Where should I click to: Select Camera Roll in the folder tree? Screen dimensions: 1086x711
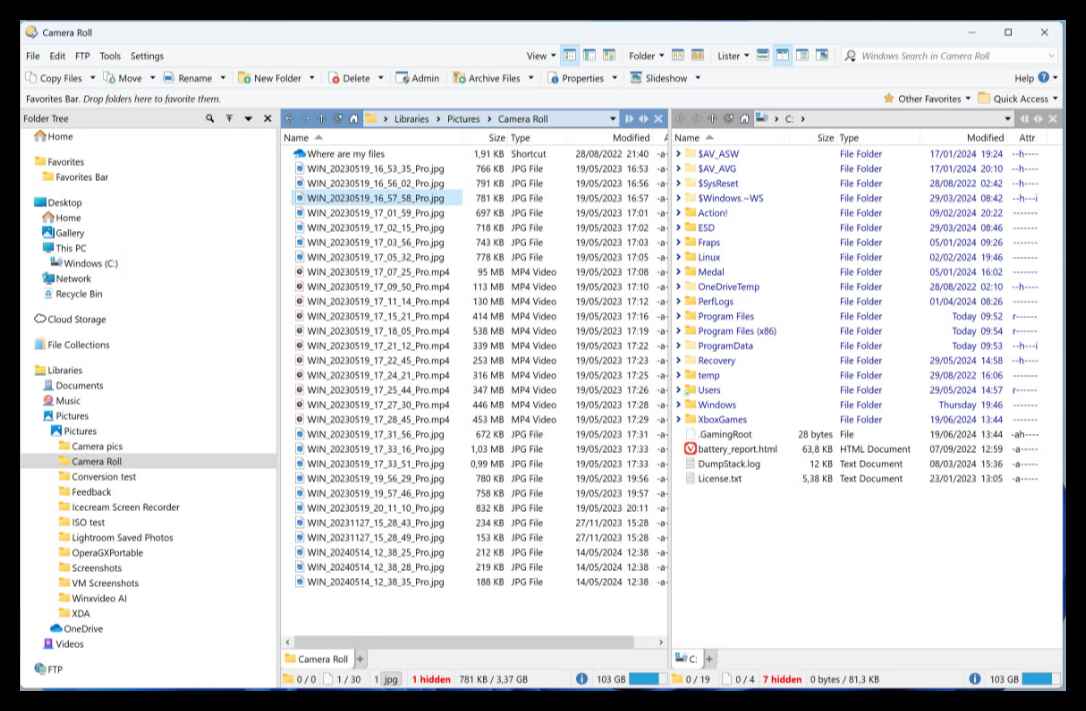click(96, 462)
